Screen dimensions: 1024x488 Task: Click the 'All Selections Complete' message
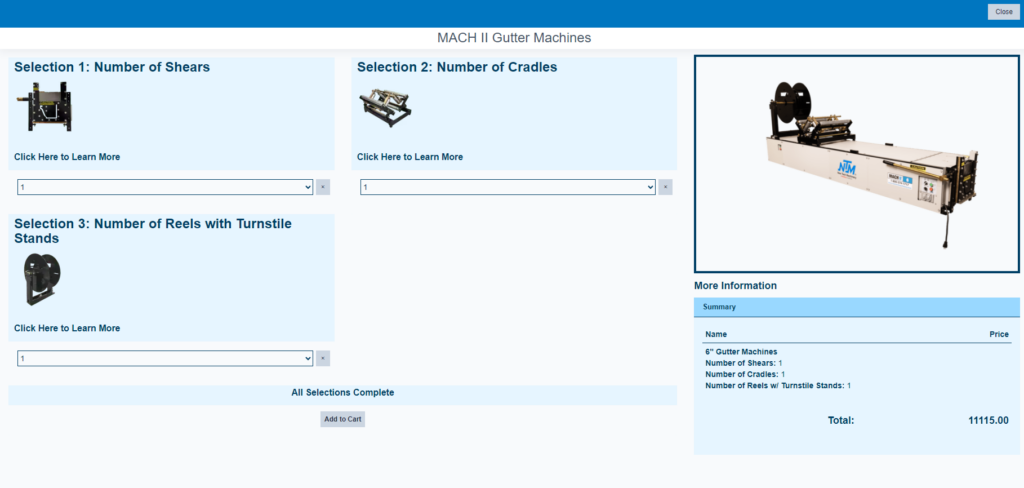pos(343,393)
